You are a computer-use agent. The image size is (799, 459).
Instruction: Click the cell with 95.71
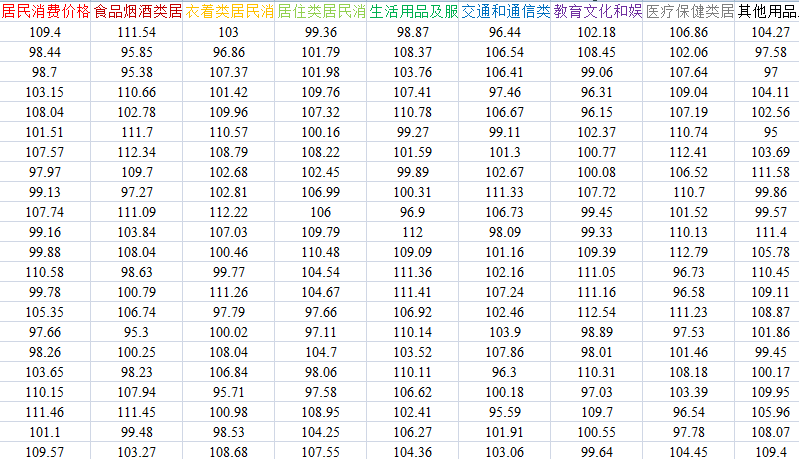[x=229, y=392]
